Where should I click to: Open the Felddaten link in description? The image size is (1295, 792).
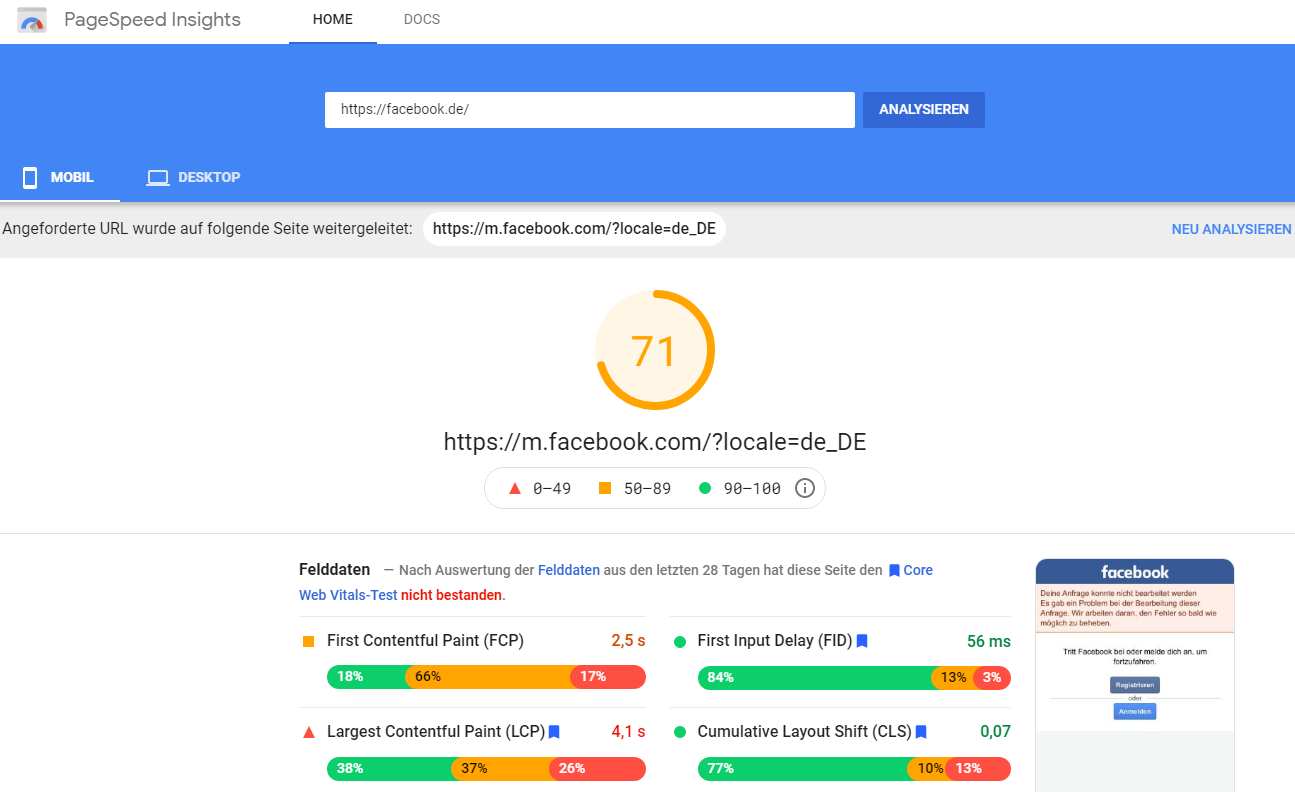pos(569,570)
